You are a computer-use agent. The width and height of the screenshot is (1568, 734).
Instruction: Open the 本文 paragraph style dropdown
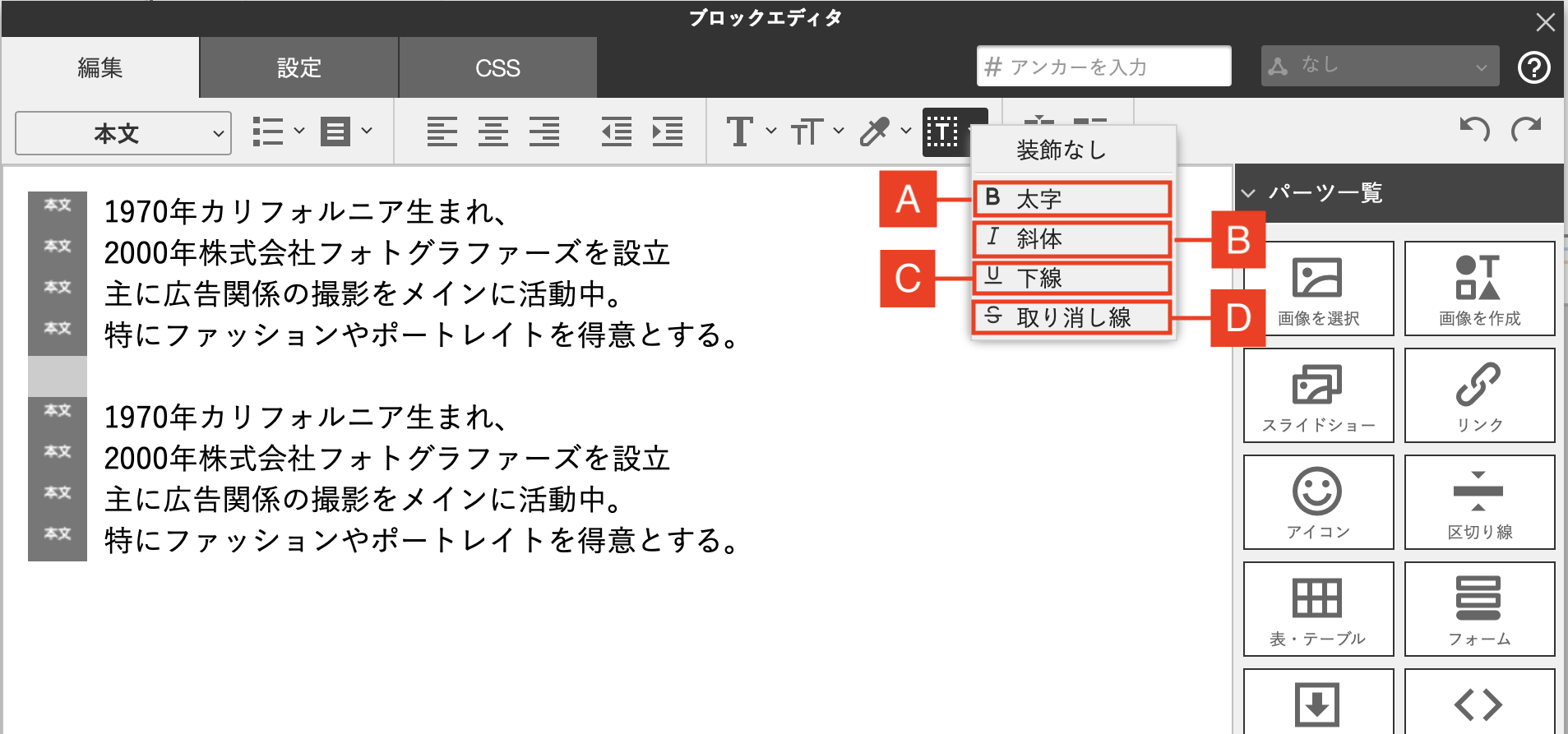[x=123, y=133]
